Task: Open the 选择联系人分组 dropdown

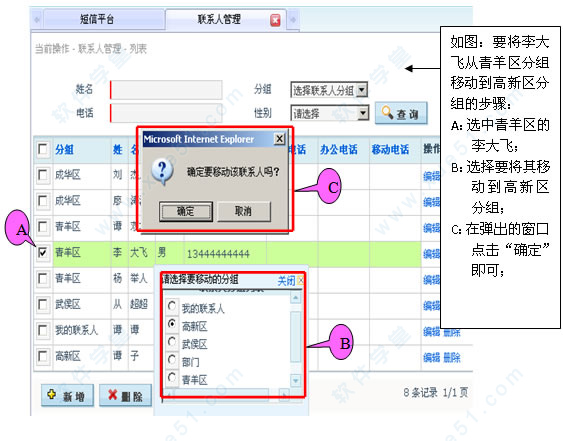Action: (329, 90)
